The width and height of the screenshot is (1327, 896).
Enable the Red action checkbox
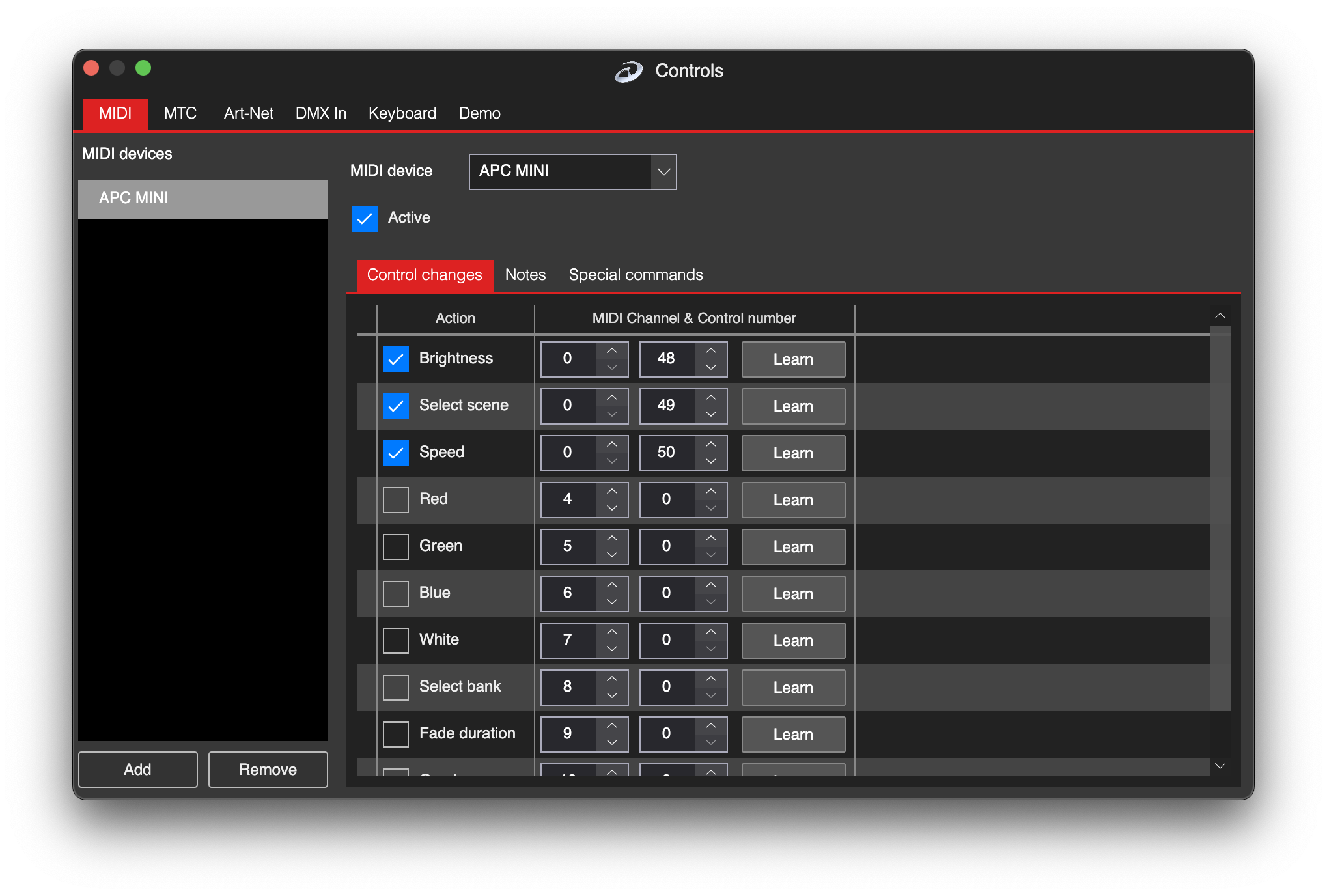click(x=396, y=499)
